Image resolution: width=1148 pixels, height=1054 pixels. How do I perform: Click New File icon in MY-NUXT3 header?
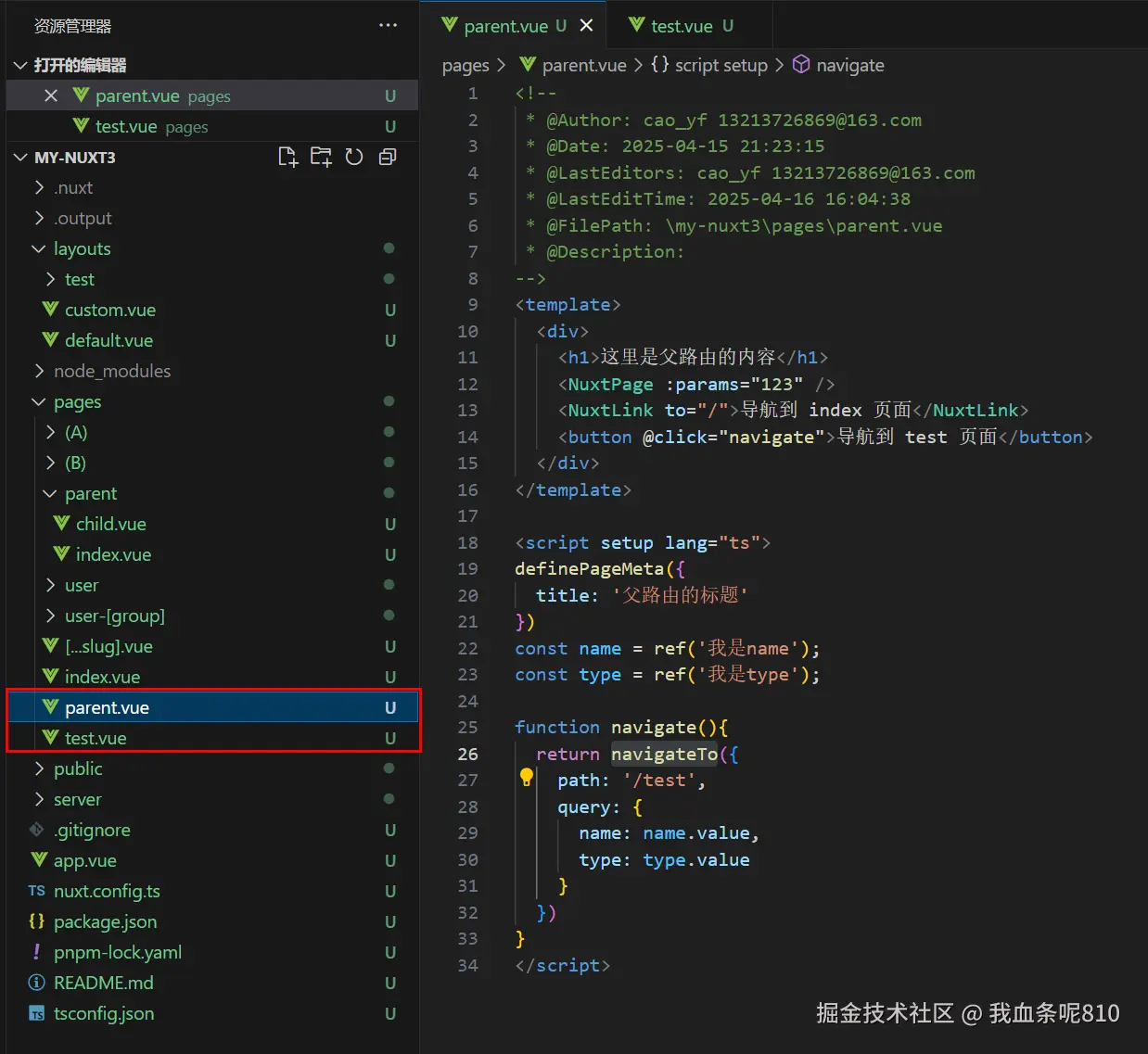click(288, 157)
